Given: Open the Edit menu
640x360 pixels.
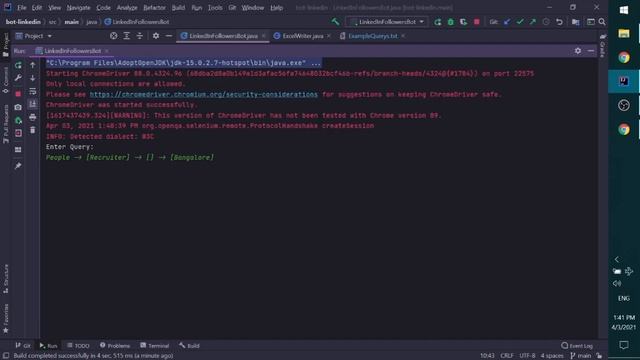Looking at the screenshot, I should [x=37, y=7].
